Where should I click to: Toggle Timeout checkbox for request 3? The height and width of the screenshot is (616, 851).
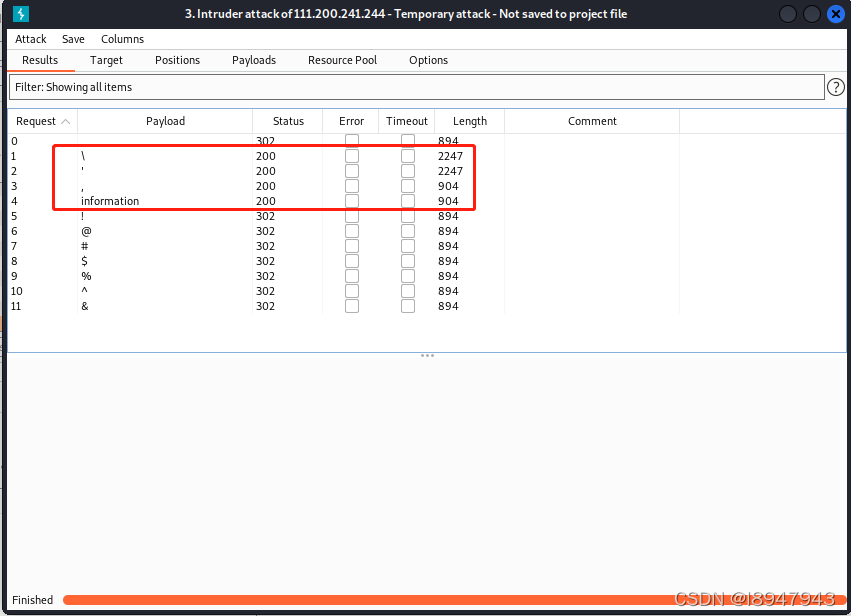pyautogui.click(x=408, y=186)
